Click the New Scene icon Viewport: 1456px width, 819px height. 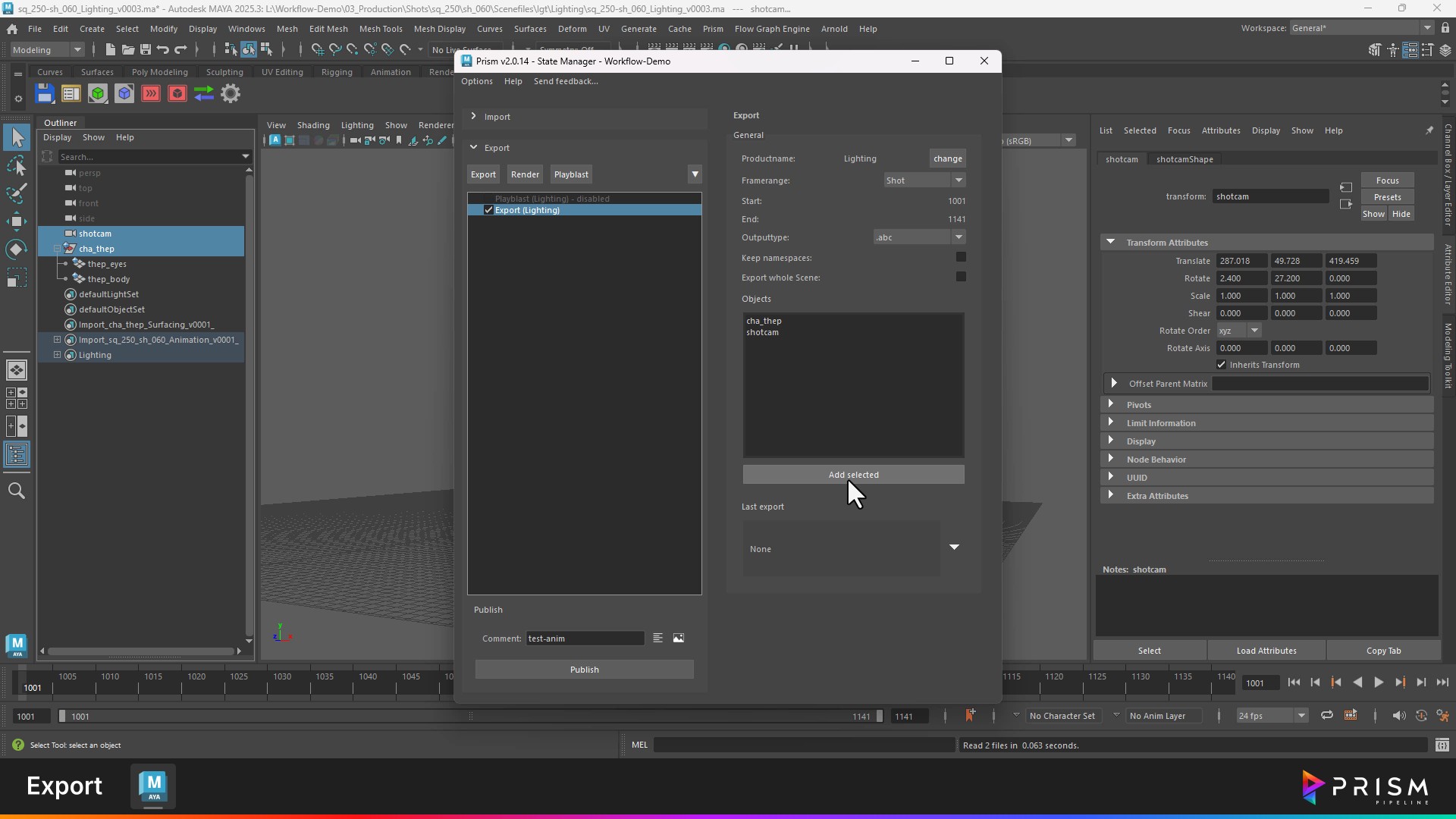tap(111, 50)
